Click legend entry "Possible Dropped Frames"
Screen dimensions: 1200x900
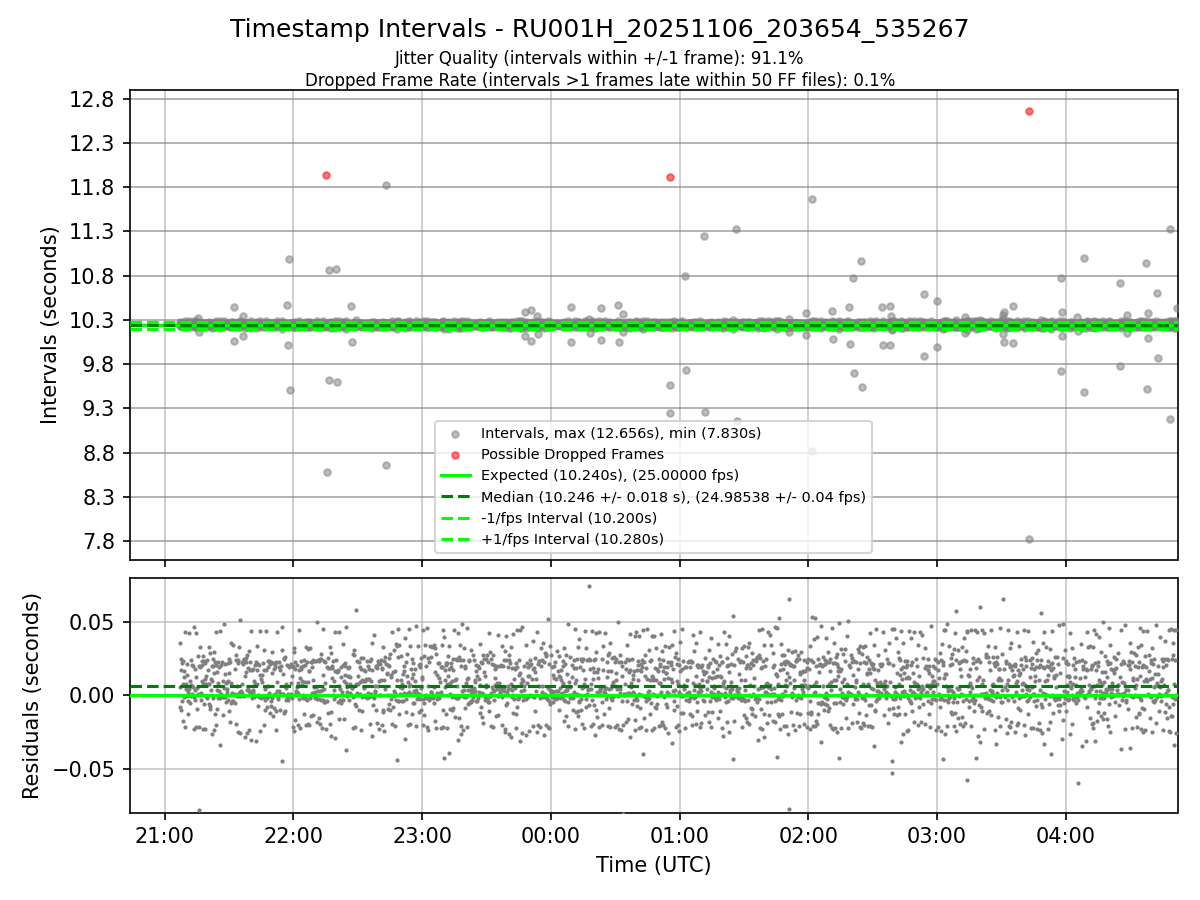pos(572,454)
